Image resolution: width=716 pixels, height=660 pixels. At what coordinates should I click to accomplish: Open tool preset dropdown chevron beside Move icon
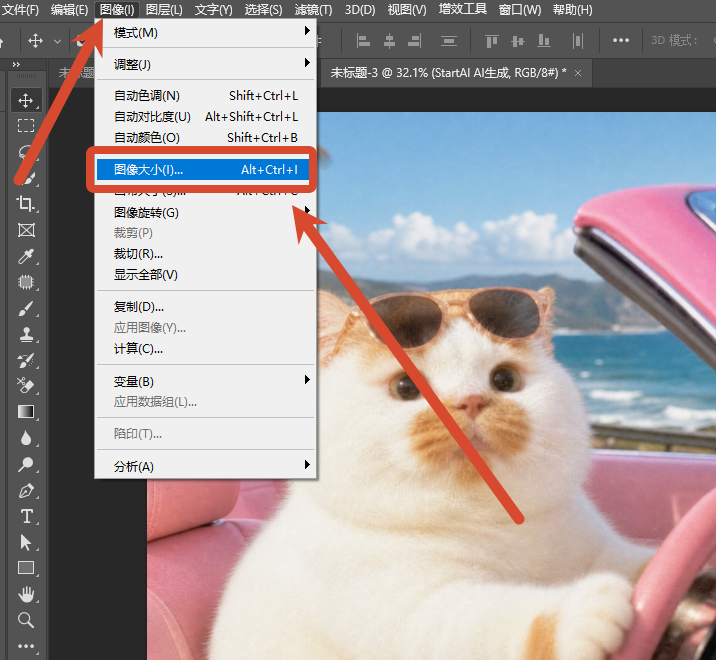coord(58,42)
